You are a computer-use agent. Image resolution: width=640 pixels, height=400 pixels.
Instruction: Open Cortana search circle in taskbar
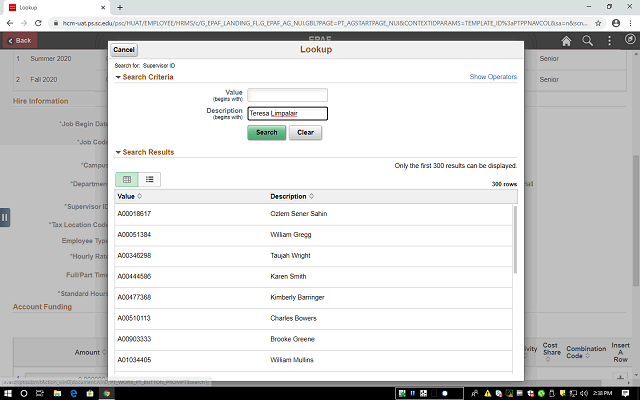click(24, 393)
